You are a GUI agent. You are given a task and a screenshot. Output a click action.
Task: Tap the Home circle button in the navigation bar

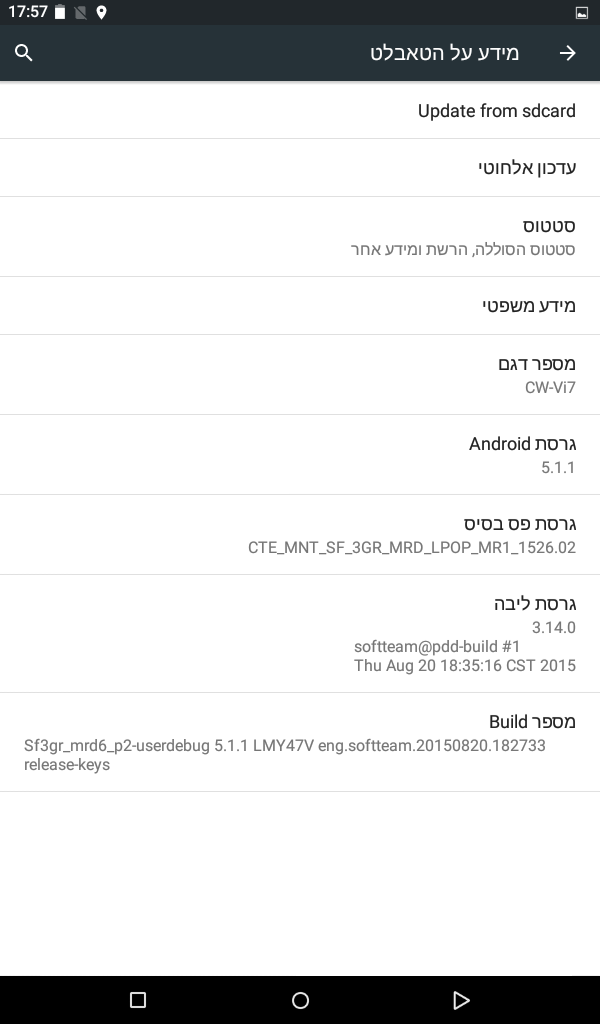tap(300, 999)
